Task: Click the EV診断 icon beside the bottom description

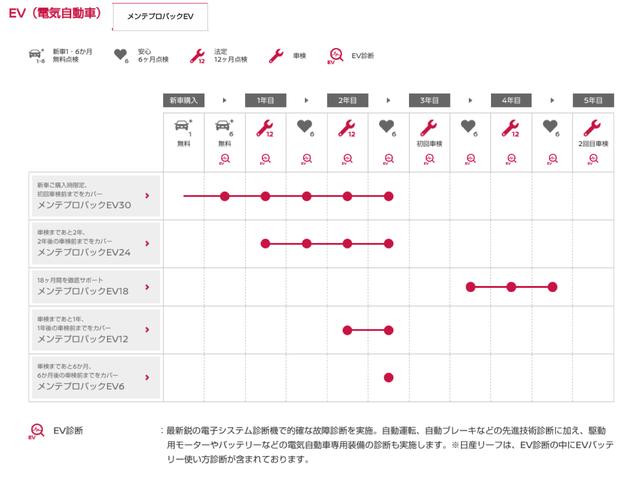Action: click(x=37, y=430)
